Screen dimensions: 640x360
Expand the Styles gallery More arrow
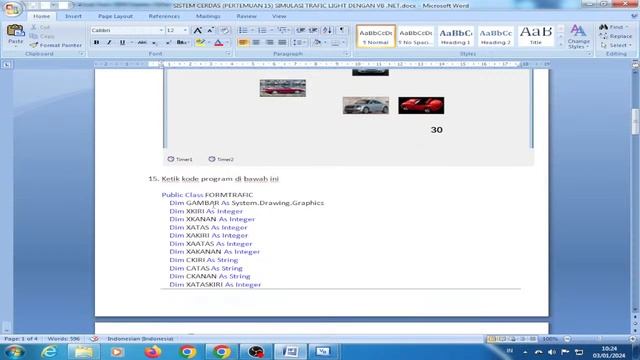(560, 44)
